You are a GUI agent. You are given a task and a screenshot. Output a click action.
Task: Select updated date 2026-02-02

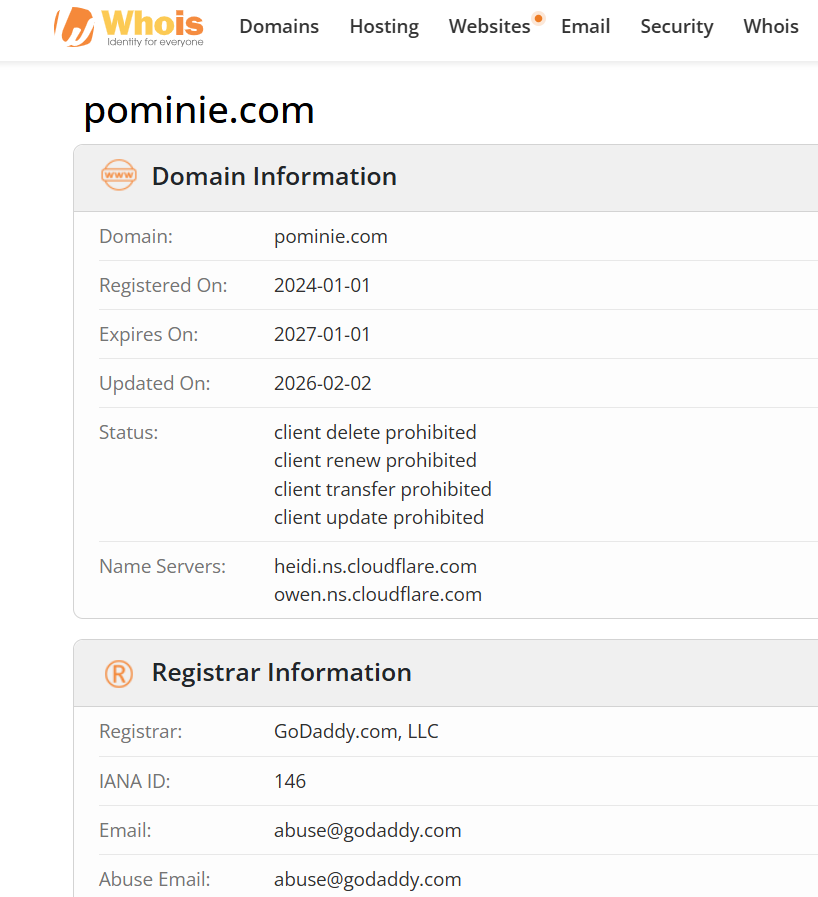coord(323,383)
